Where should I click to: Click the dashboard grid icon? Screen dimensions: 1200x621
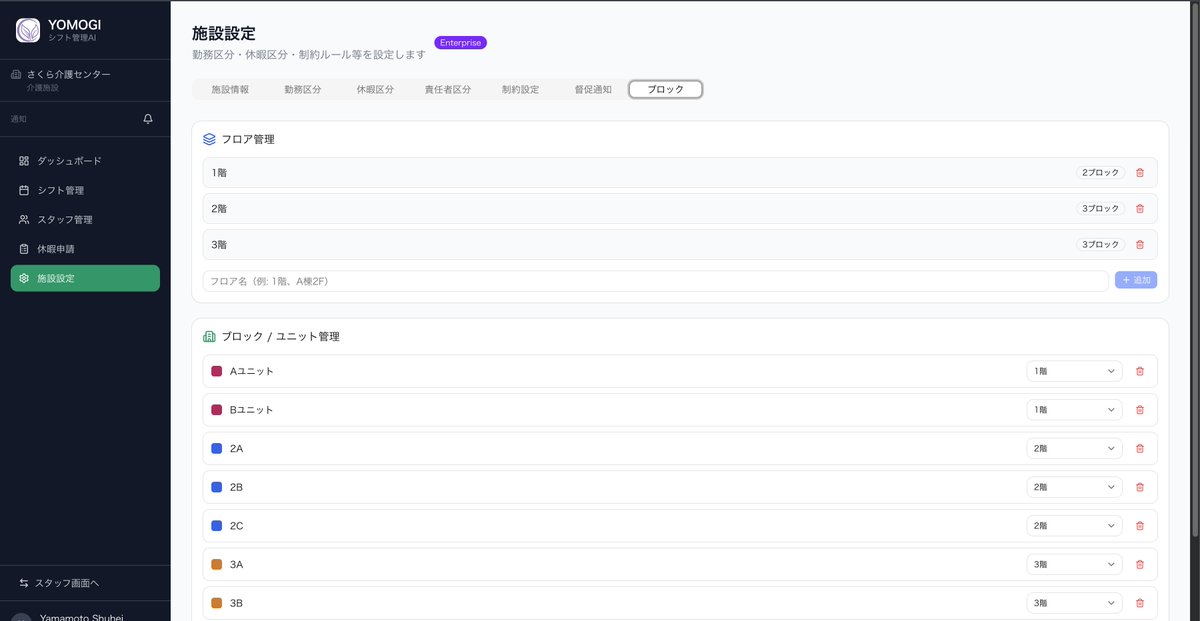pyautogui.click(x=24, y=161)
